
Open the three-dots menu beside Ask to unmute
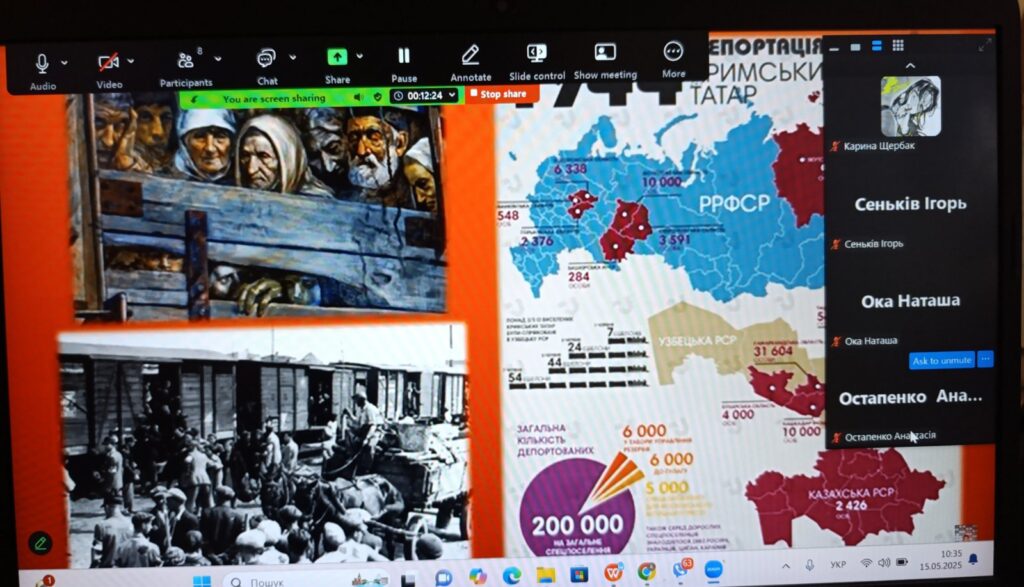(x=985, y=359)
